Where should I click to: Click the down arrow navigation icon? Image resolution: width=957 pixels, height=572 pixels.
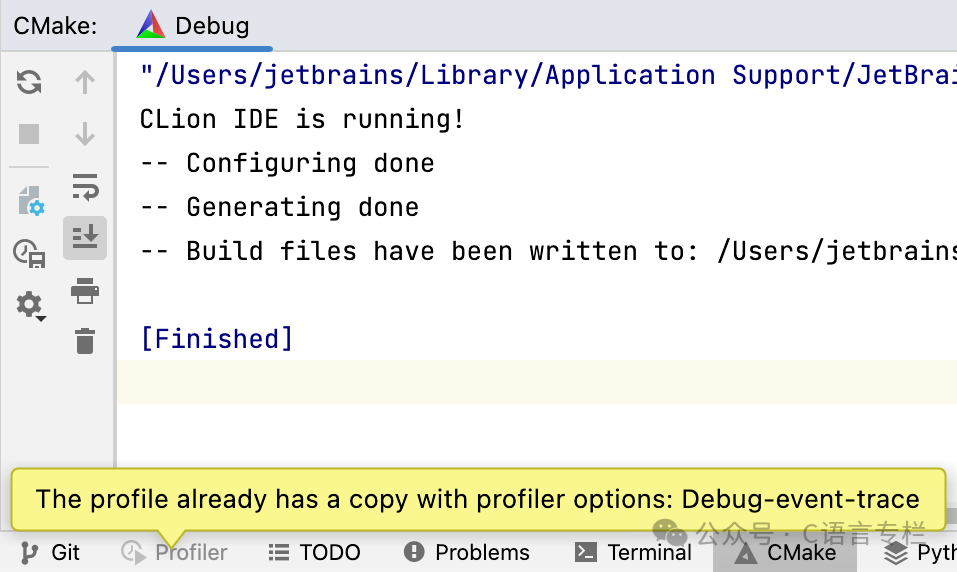(85, 134)
